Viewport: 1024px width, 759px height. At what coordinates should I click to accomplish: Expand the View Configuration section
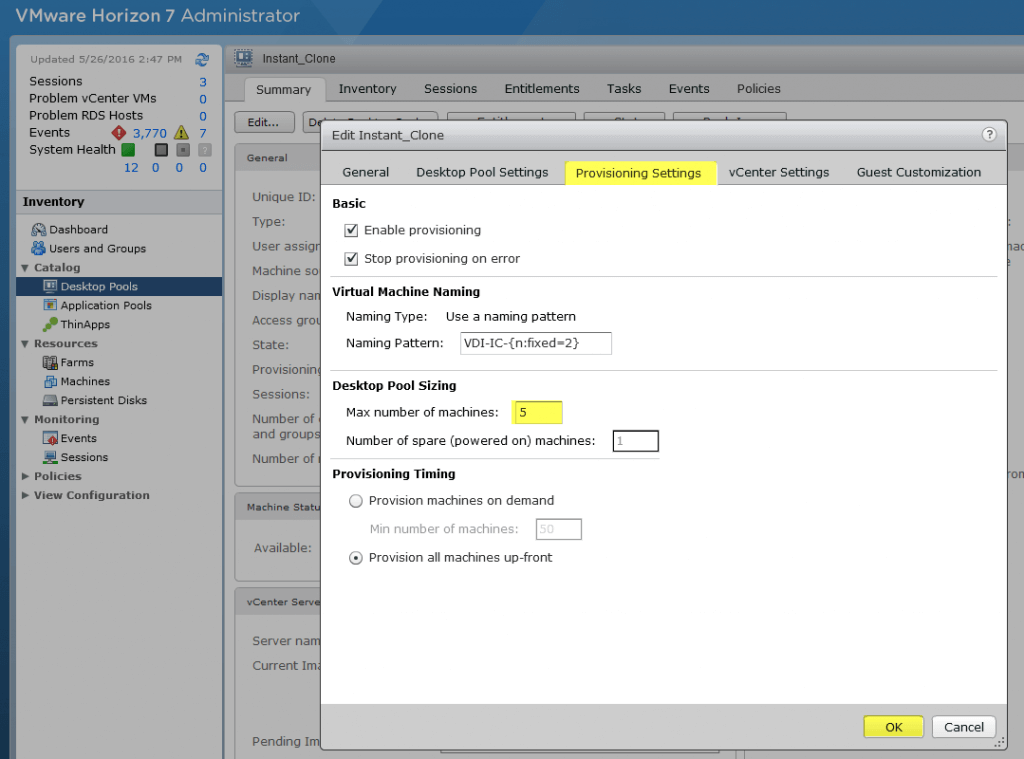(x=25, y=495)
